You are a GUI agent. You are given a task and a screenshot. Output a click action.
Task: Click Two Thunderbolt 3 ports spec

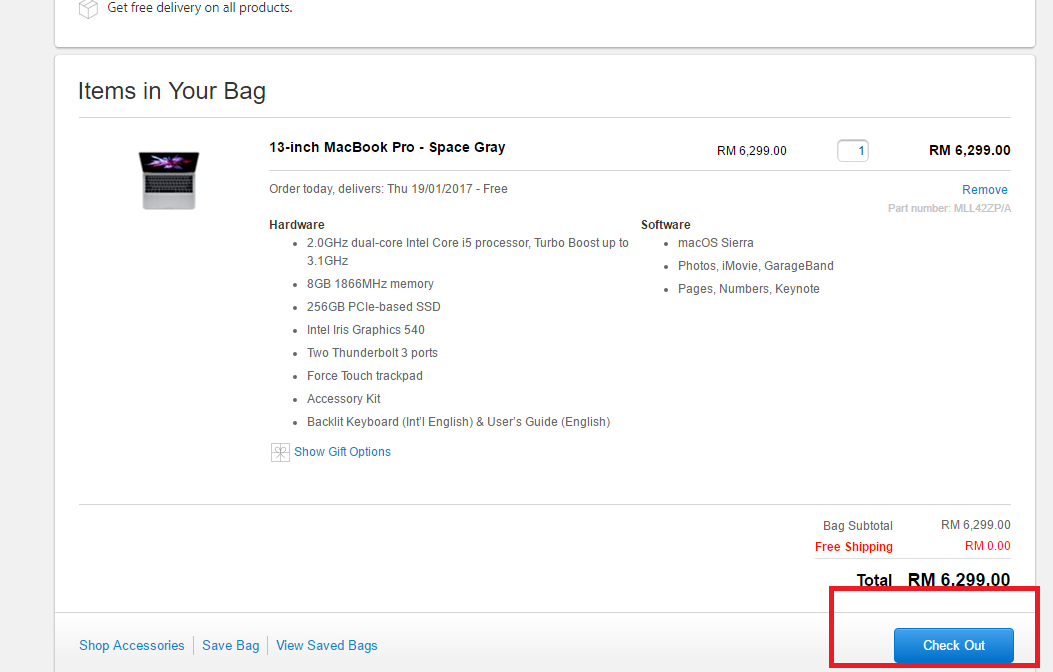[372, 352]
